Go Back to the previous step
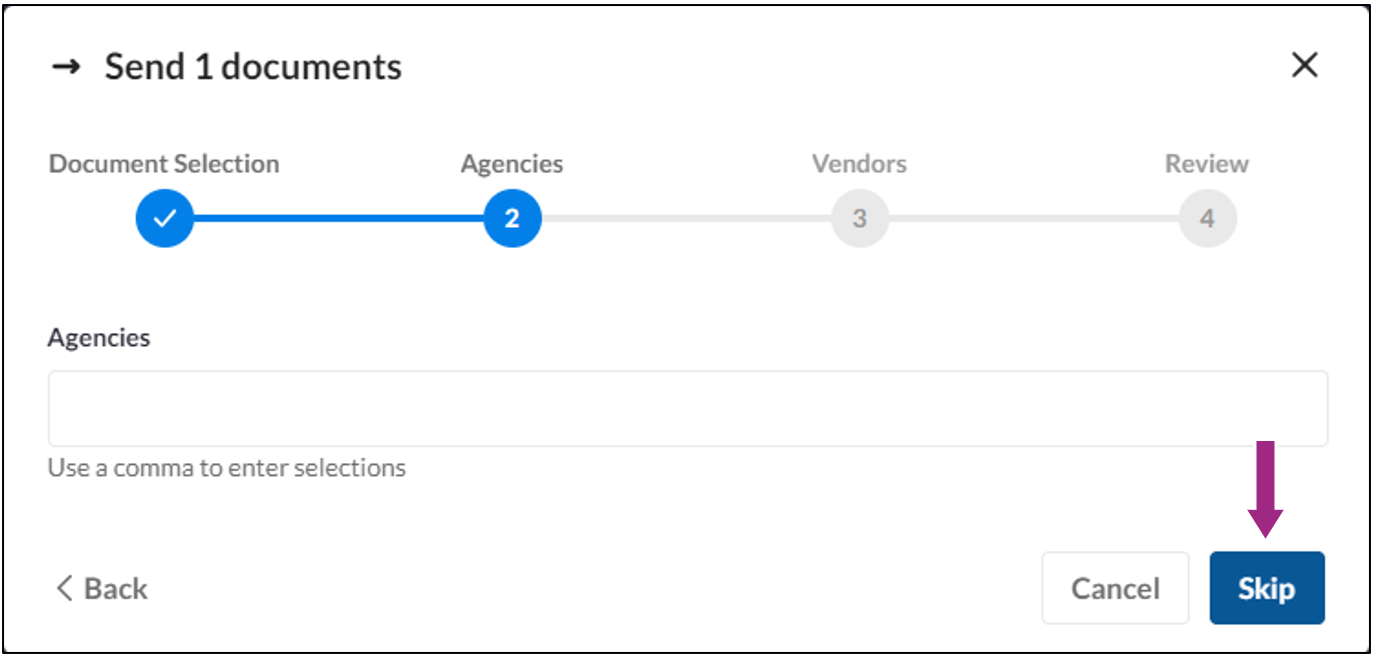This screenshot has height=658, width=1373. 100,588
